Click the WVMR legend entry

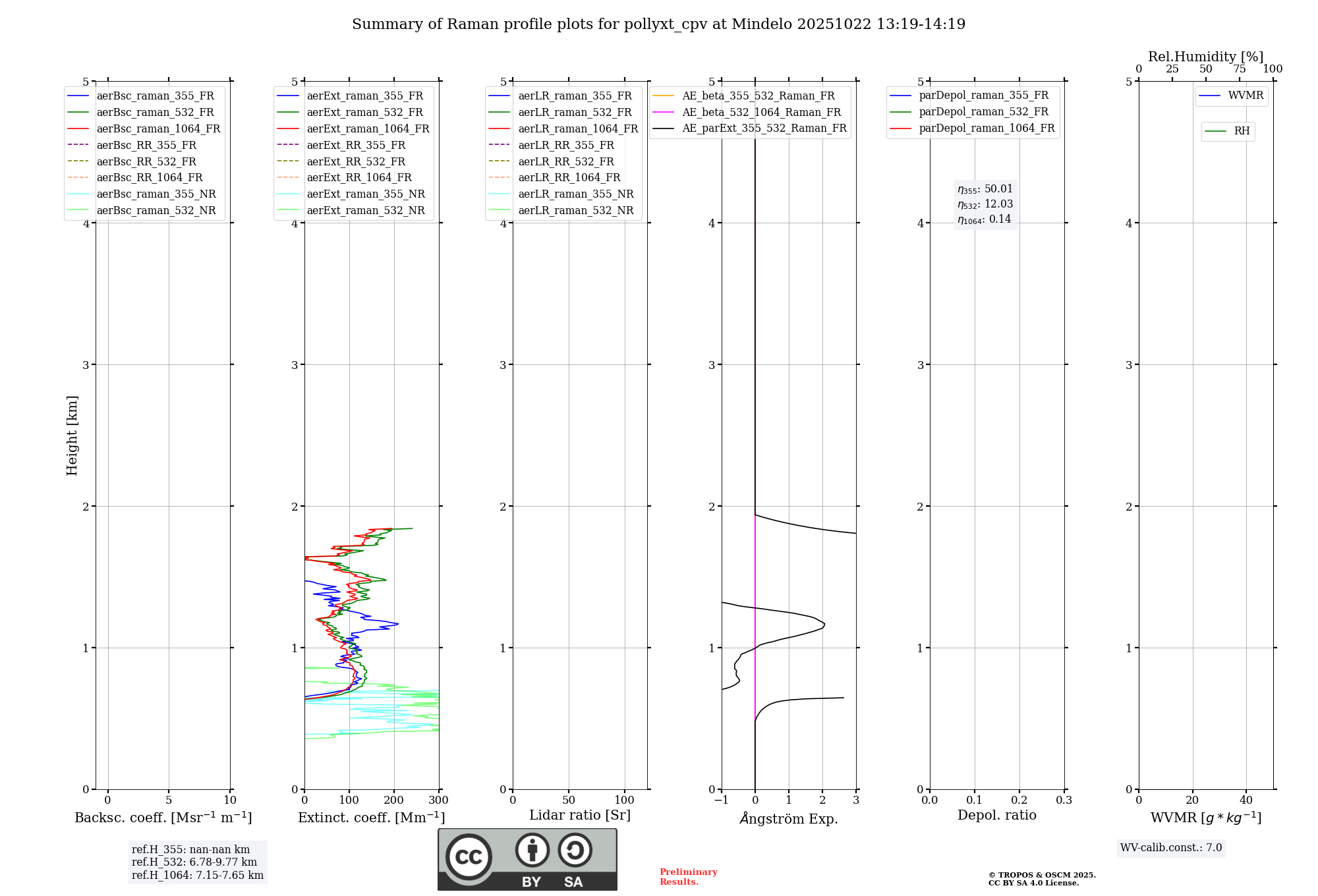(x=1245, y=96)
